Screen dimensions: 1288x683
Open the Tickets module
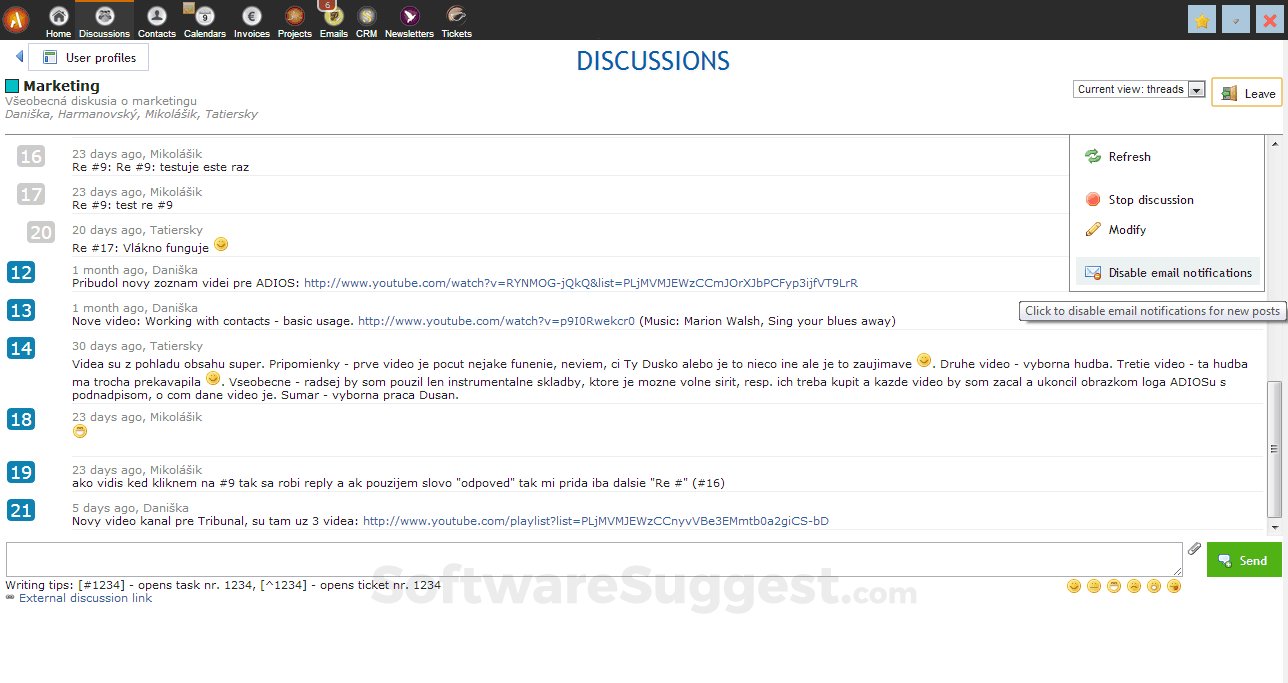(456, 21)
